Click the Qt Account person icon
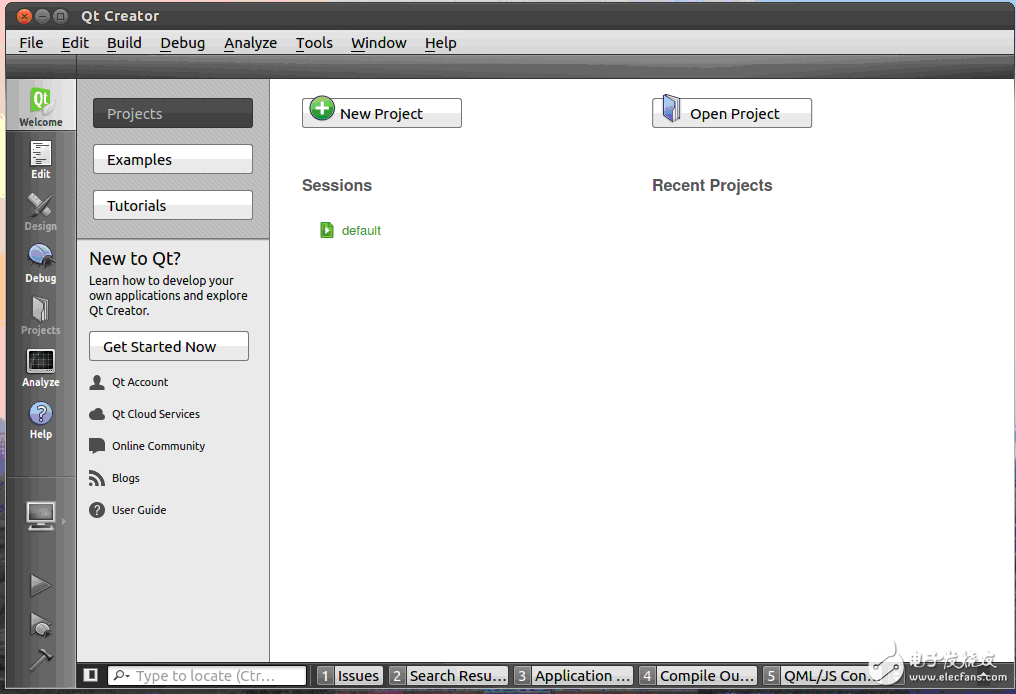 pos(97,382)
